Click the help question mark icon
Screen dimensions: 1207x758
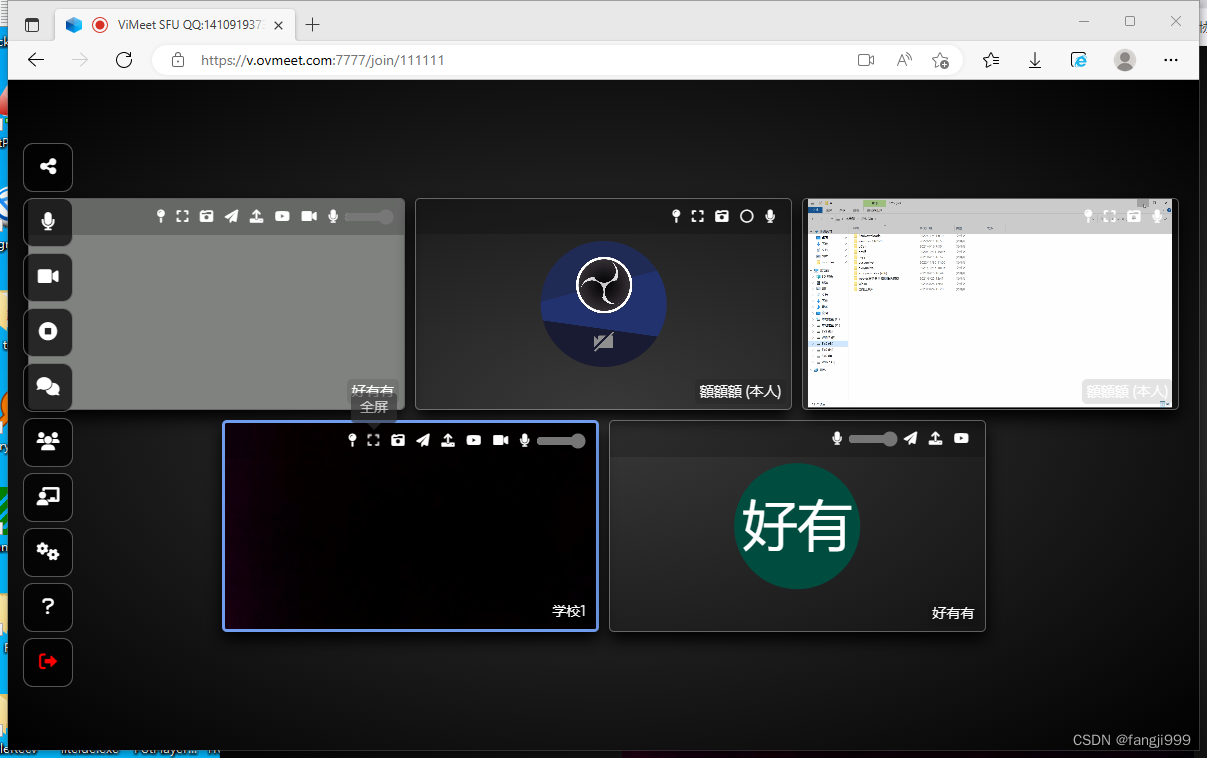point(47,607)
